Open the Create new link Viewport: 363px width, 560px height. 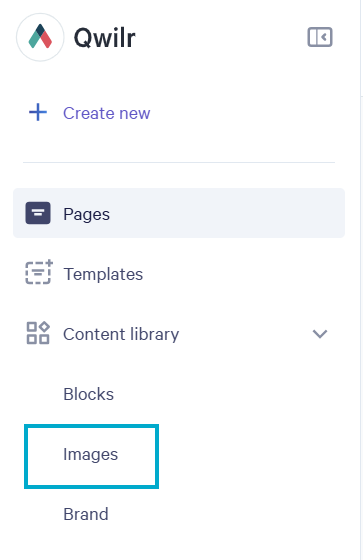tap(107, 113)
